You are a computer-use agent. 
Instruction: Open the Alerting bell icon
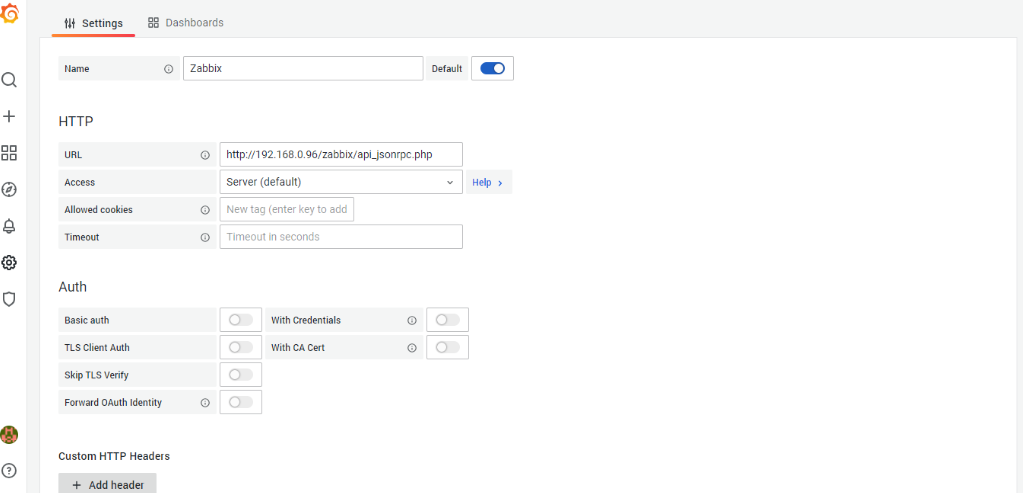click(9, 226)
